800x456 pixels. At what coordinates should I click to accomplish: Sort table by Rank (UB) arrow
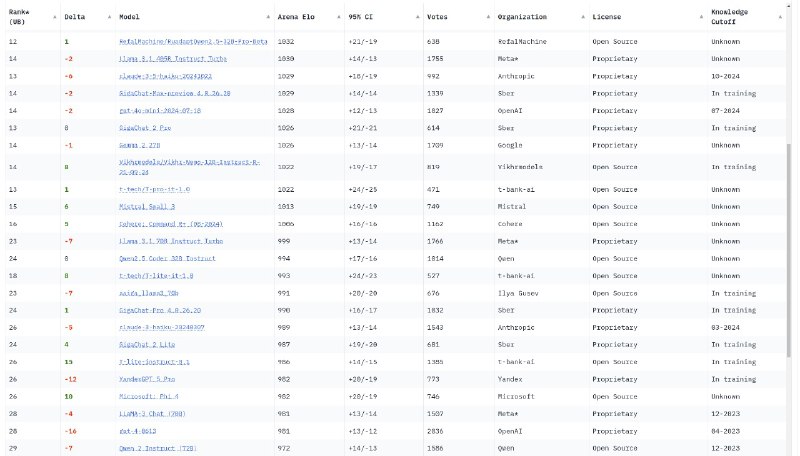(55, 17)
